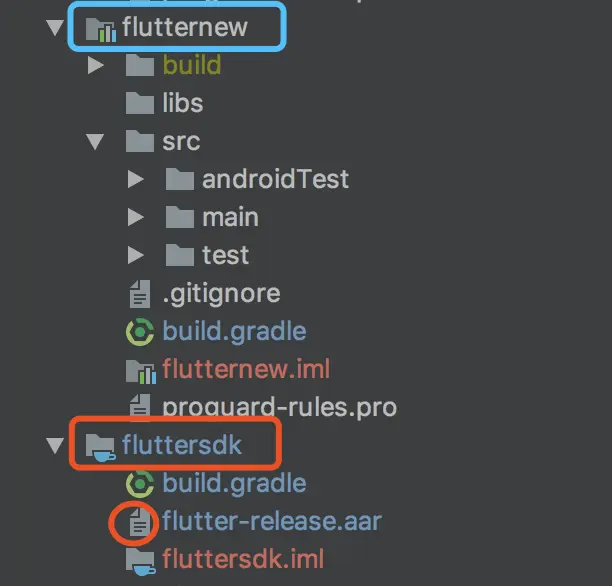Click the libs folder icon
This screenshot has height=586, width=612.
pyautogui.click(x=140, y=103)
